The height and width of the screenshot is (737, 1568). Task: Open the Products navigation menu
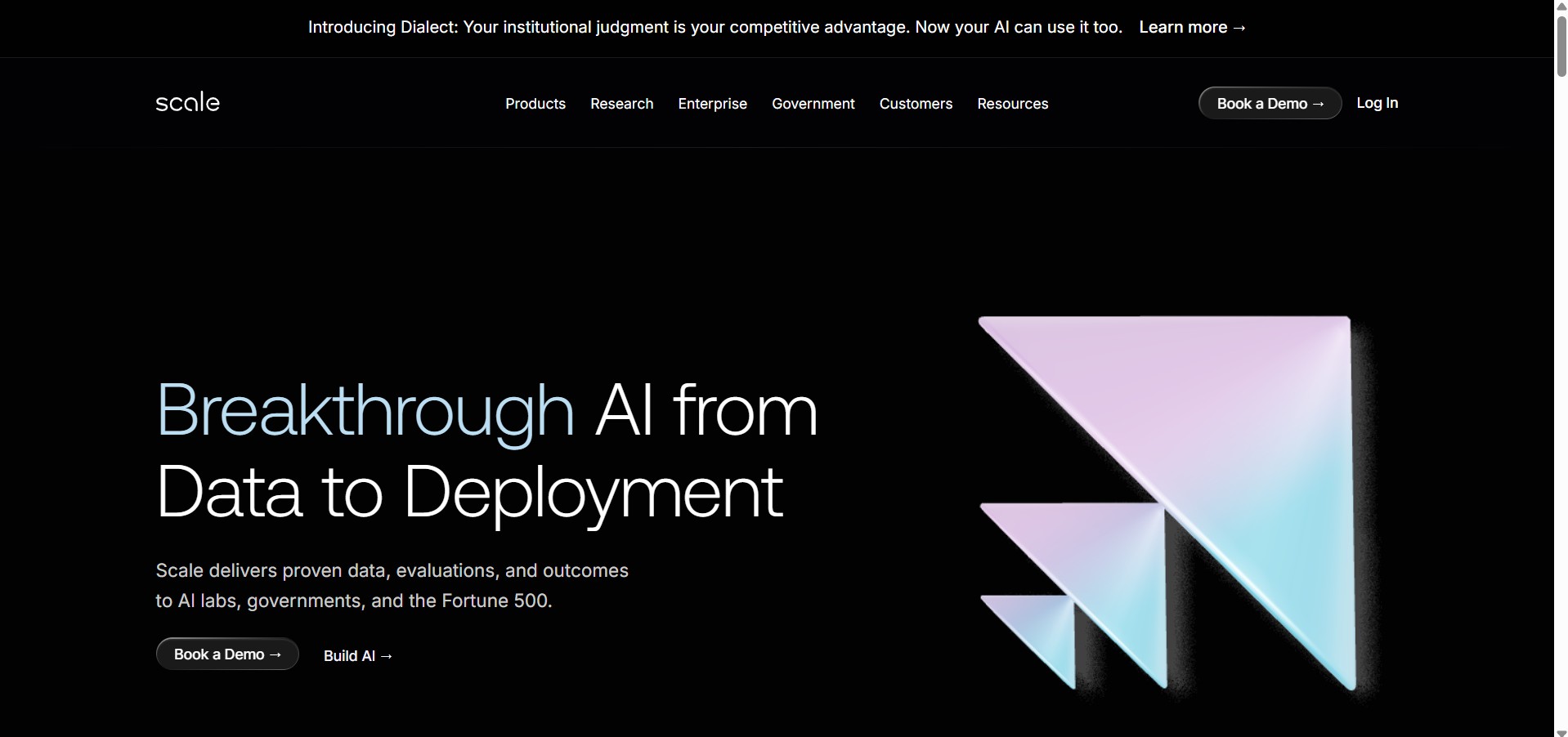pyautogui.click(x=535, y=104)
